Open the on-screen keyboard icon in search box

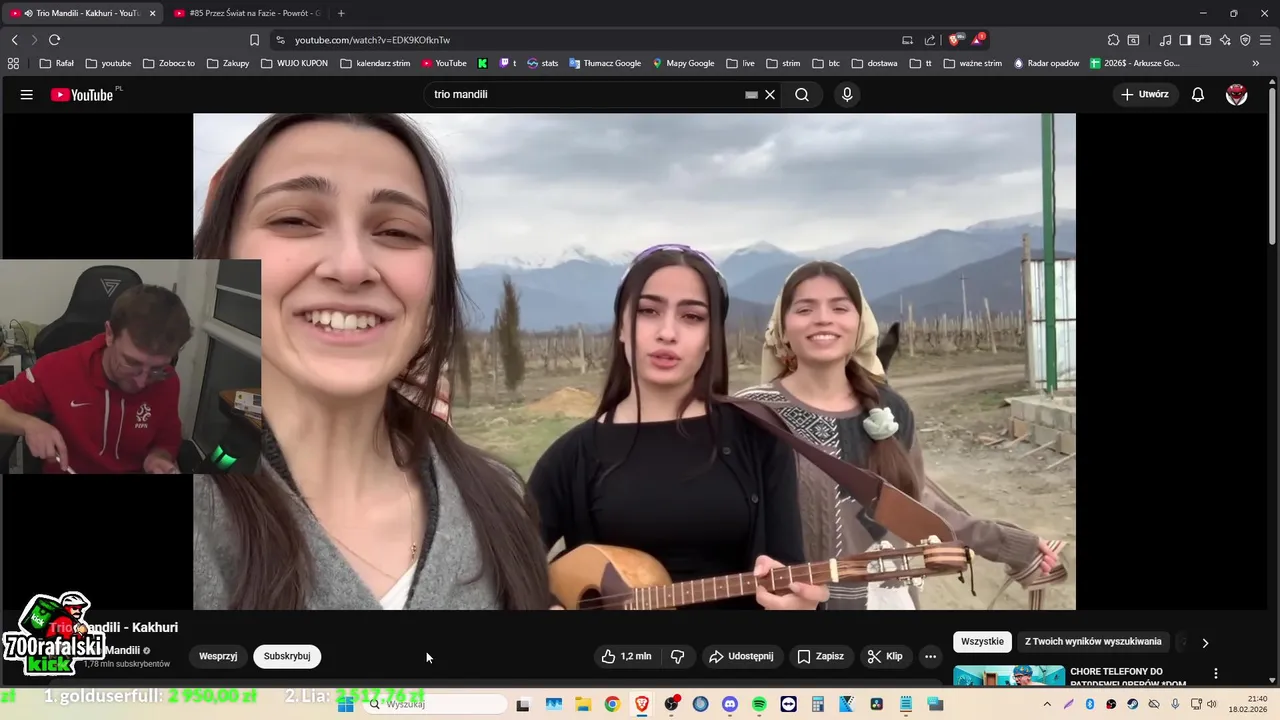pos(751,95)
